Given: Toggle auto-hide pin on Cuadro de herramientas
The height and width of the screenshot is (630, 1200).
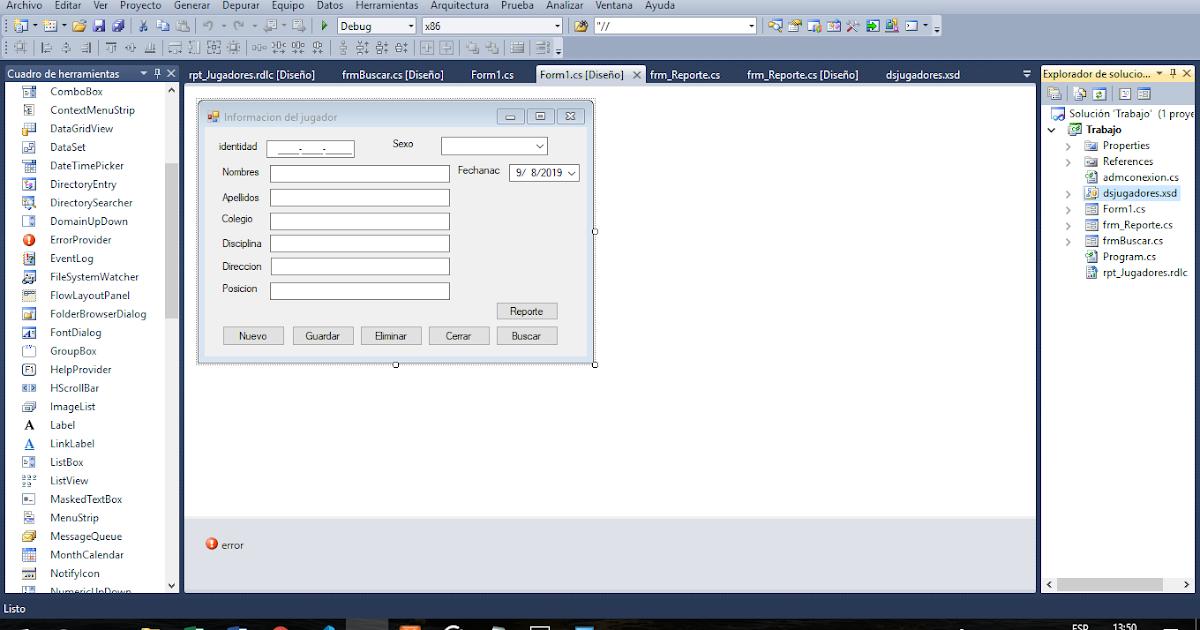Looking at the screenshot, I should click(155, 73).
